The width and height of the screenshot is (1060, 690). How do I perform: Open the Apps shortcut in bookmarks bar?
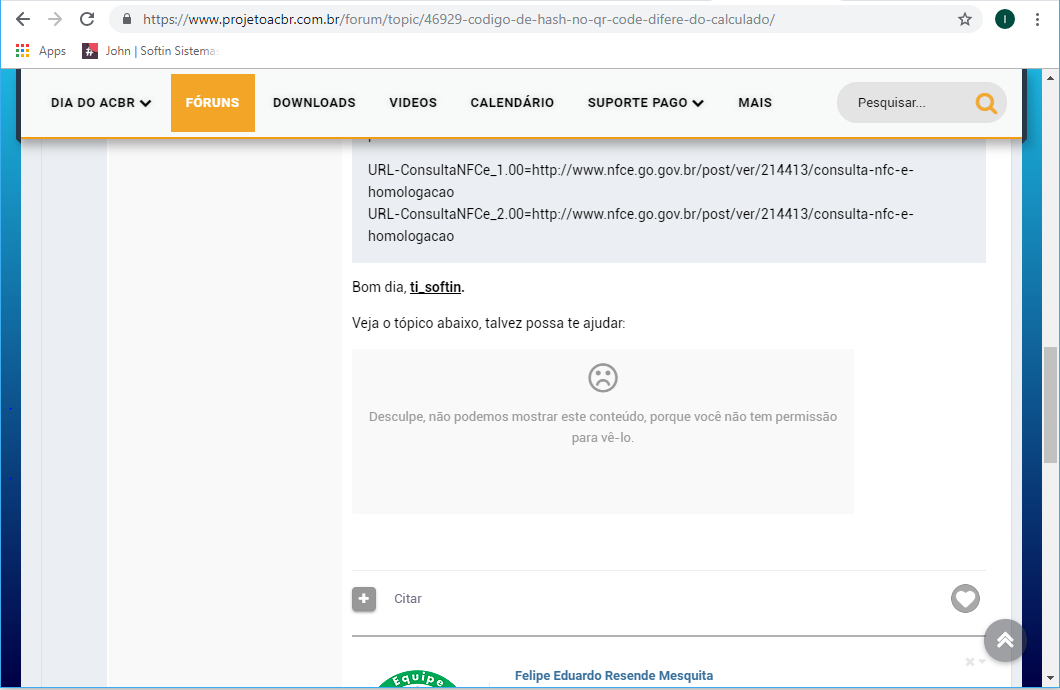click(41, 51)
